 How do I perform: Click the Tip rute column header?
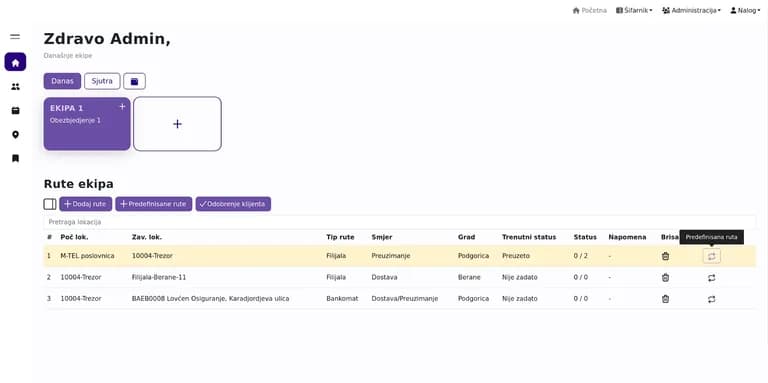340,237
